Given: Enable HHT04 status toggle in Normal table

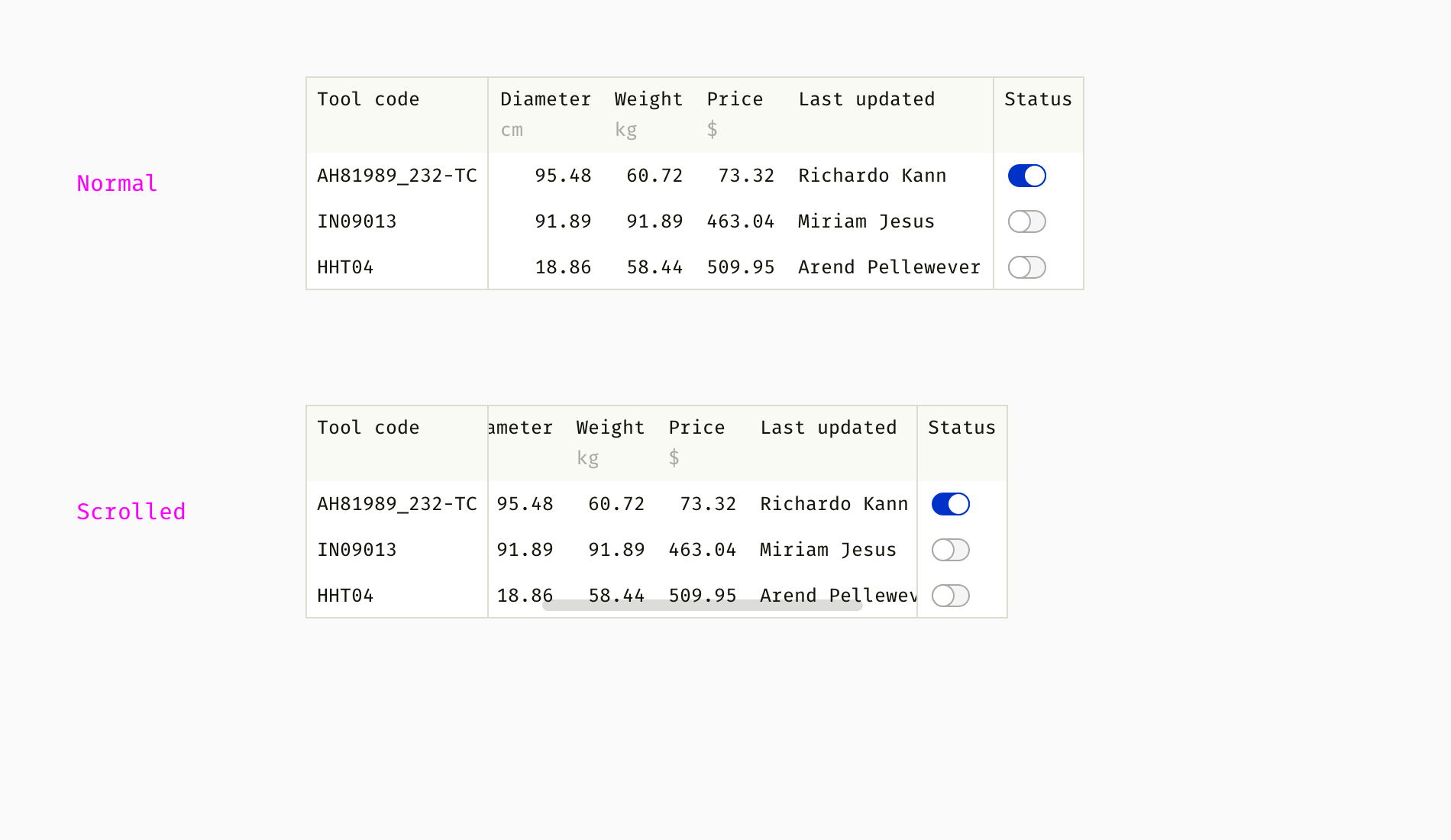Looking at the screenshot, I should 1026,267.
